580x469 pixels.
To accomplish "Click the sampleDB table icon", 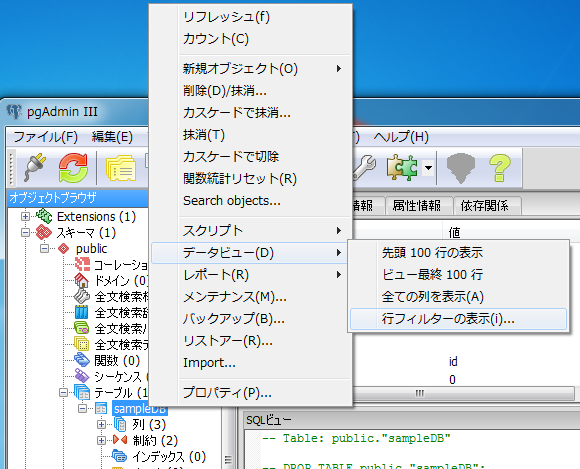I will (x=101, y=408).
